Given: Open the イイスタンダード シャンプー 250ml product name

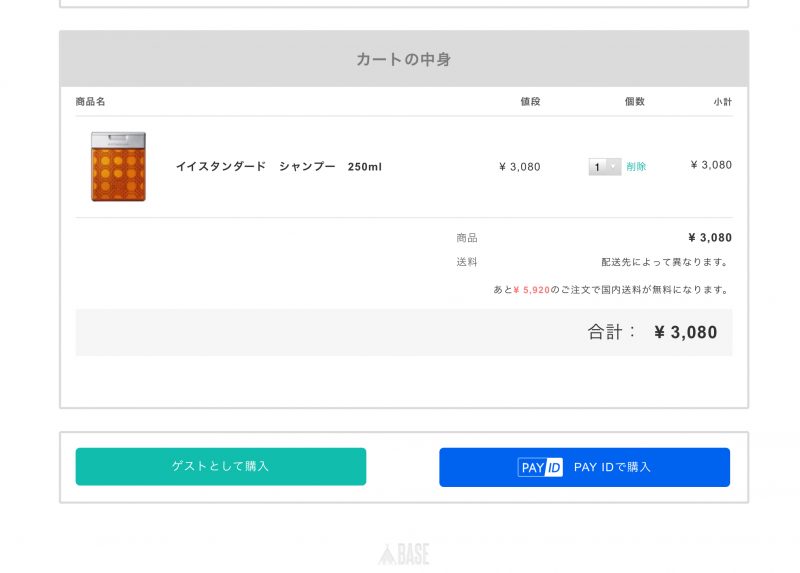Looking at the screenshot, I should 278,167.
